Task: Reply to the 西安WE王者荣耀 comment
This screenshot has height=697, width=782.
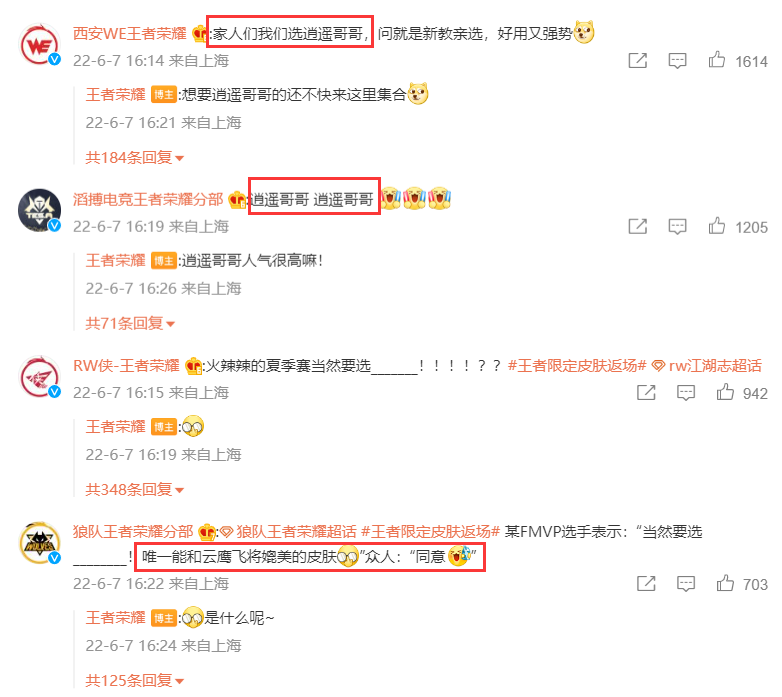Action: point(677,61)
